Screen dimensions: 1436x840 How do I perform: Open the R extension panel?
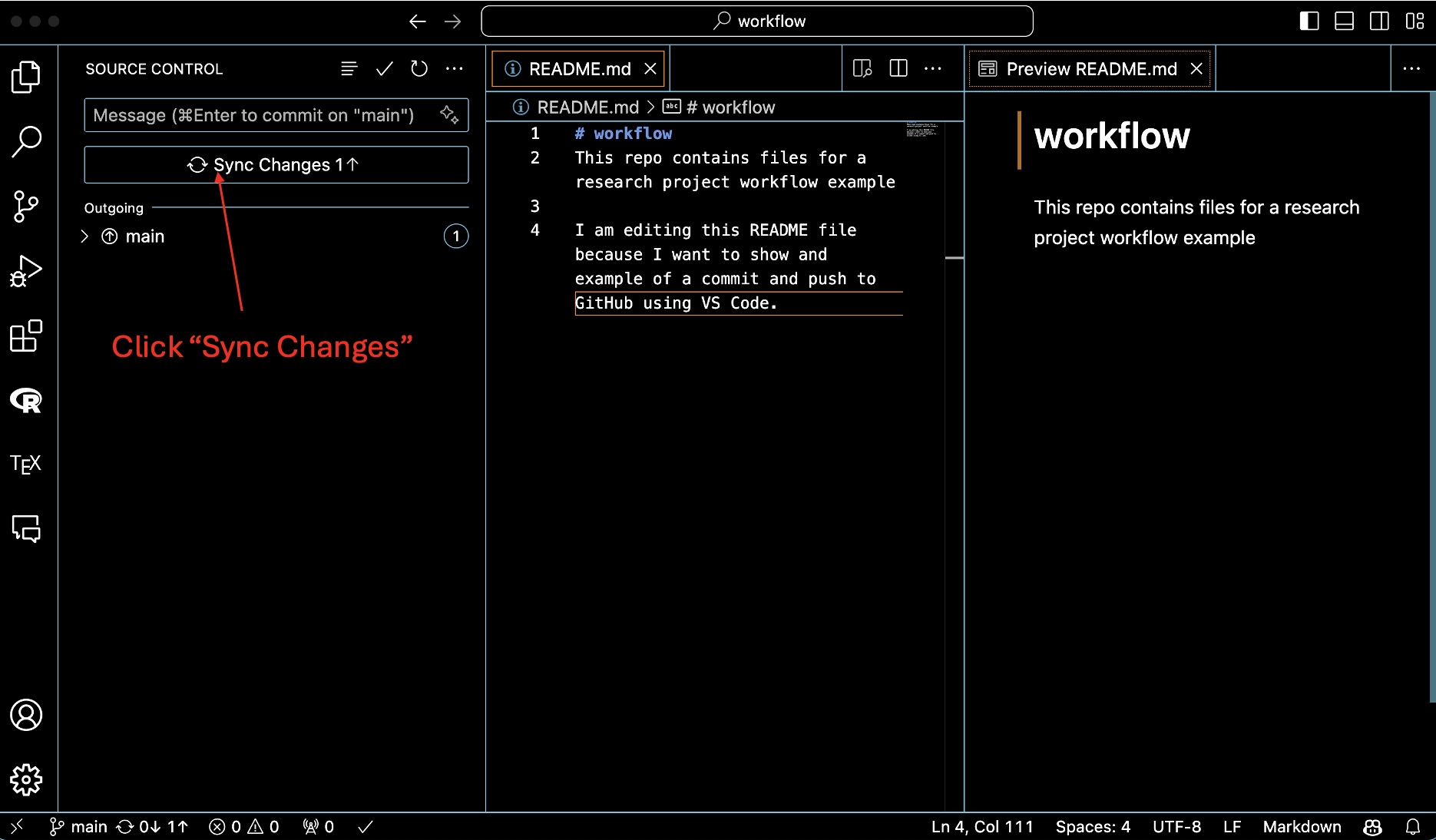click(26, 400)
